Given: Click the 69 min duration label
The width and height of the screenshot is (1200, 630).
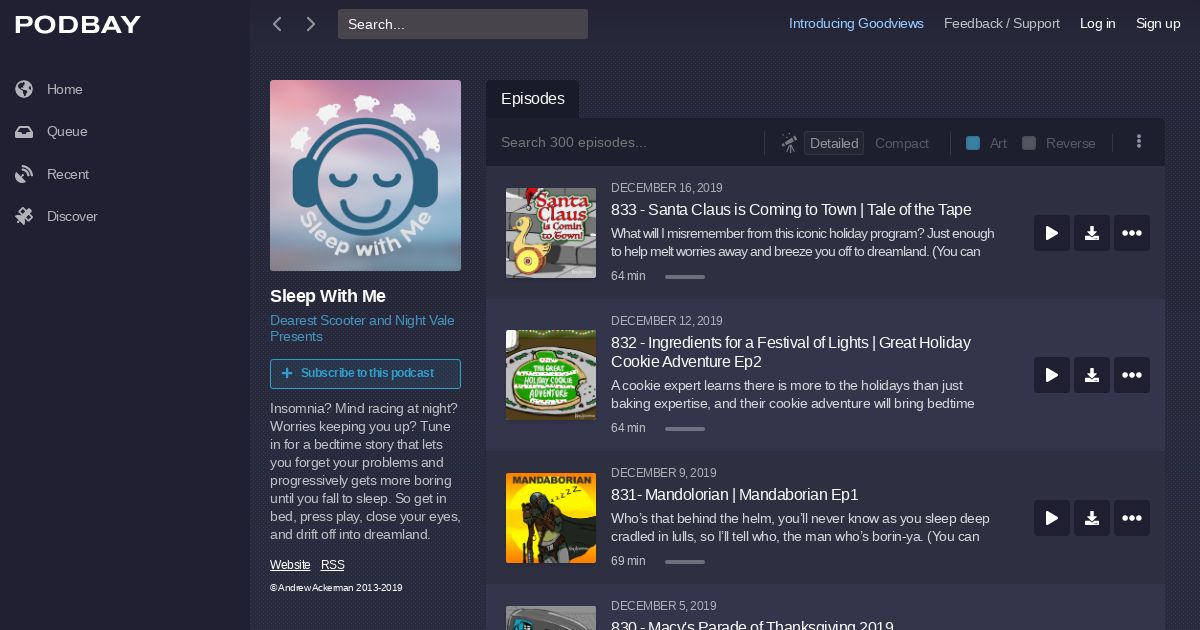Looking at the screenshot, I should (x=628, y=561).
